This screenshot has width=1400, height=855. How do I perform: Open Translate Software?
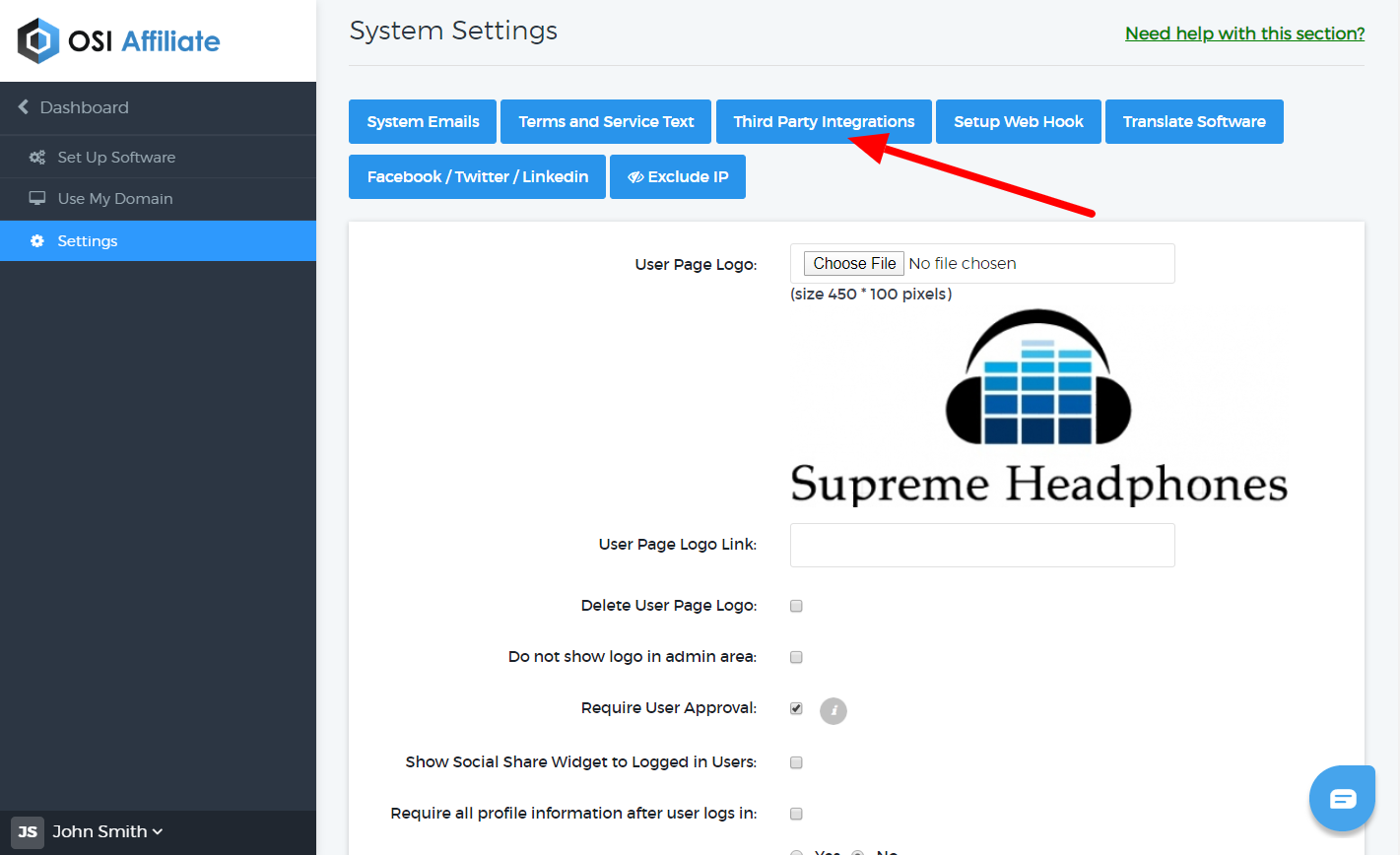[1194, 121]
